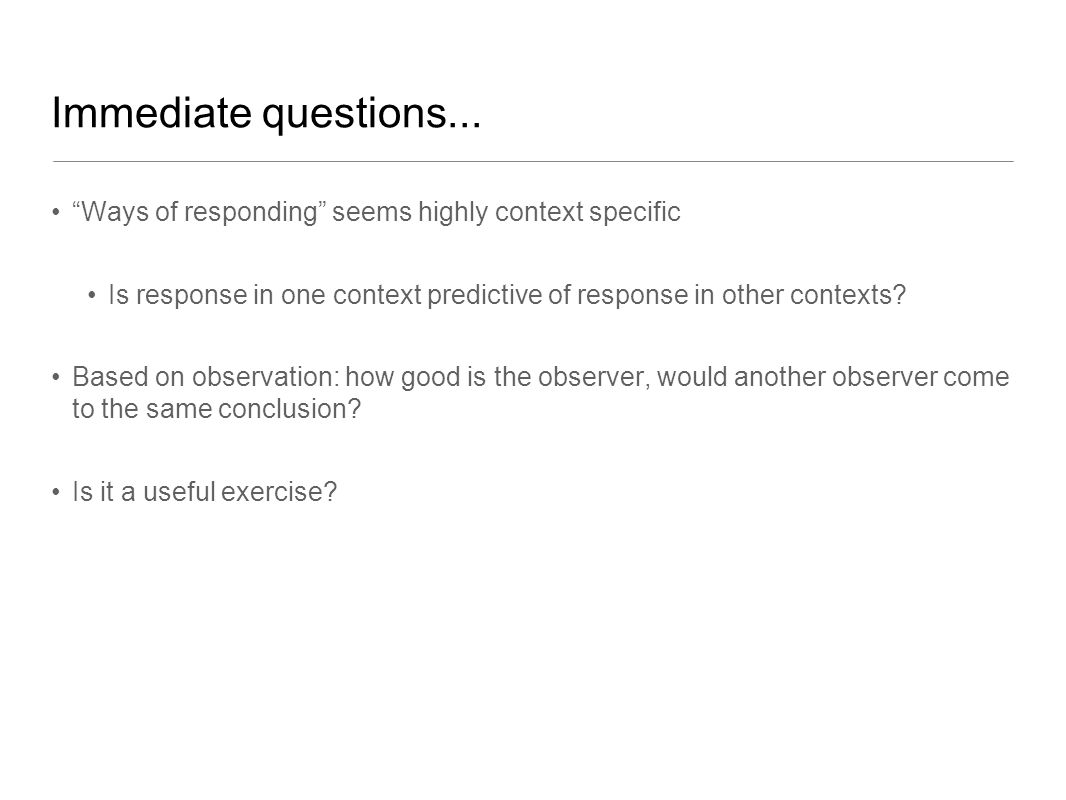Click the word "exercise?" in the last bullet
Viewport: 1066px width, 800px height.
click(279, 491)
